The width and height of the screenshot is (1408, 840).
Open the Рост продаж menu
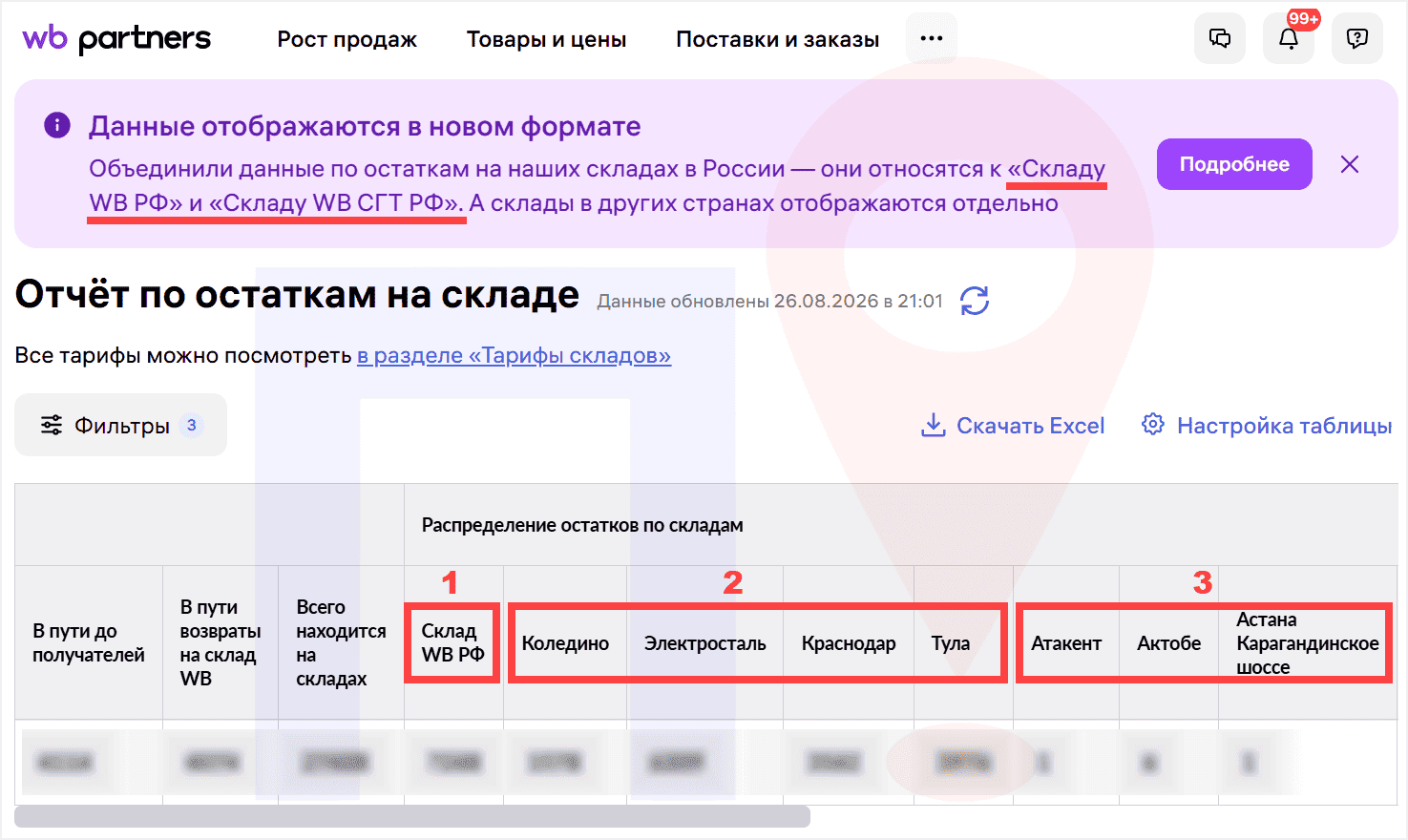click(347, 39)
